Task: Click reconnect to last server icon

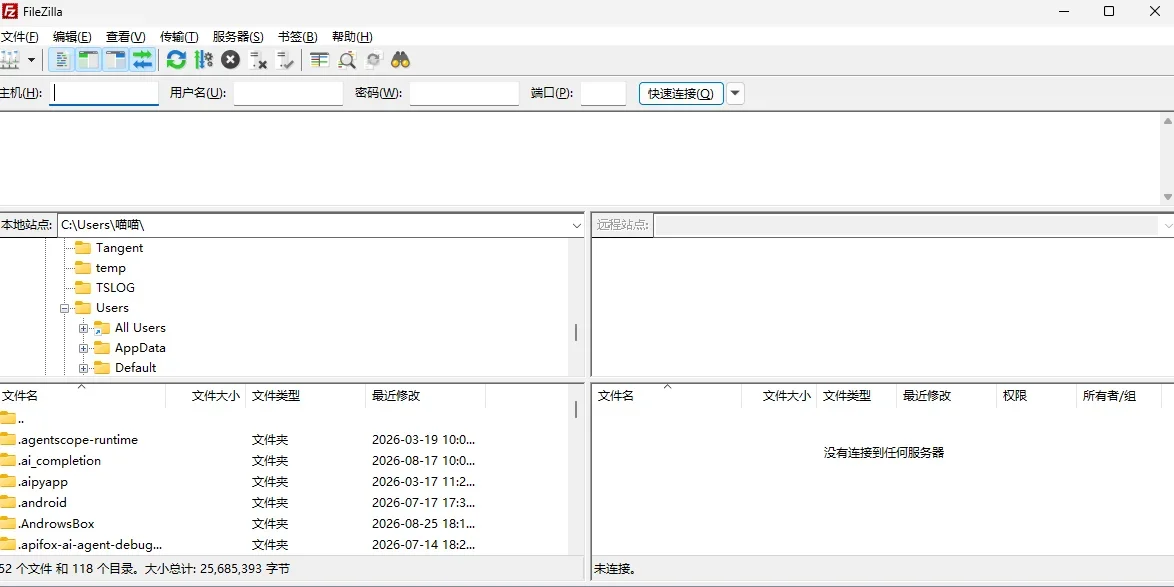Action: 285,60
